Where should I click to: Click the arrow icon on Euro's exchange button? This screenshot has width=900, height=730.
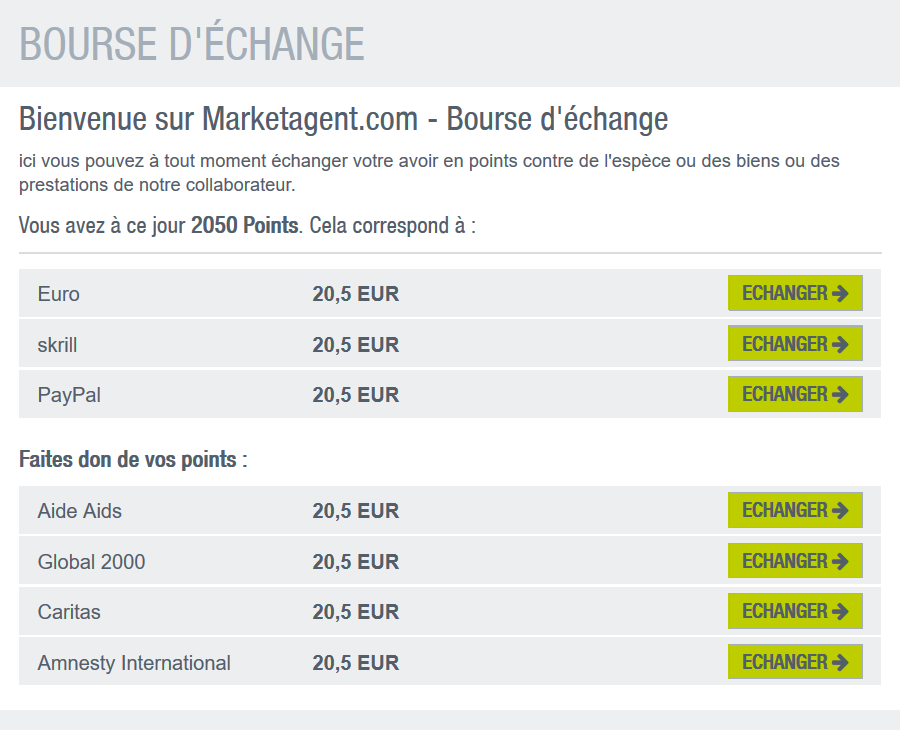(843, 293)
